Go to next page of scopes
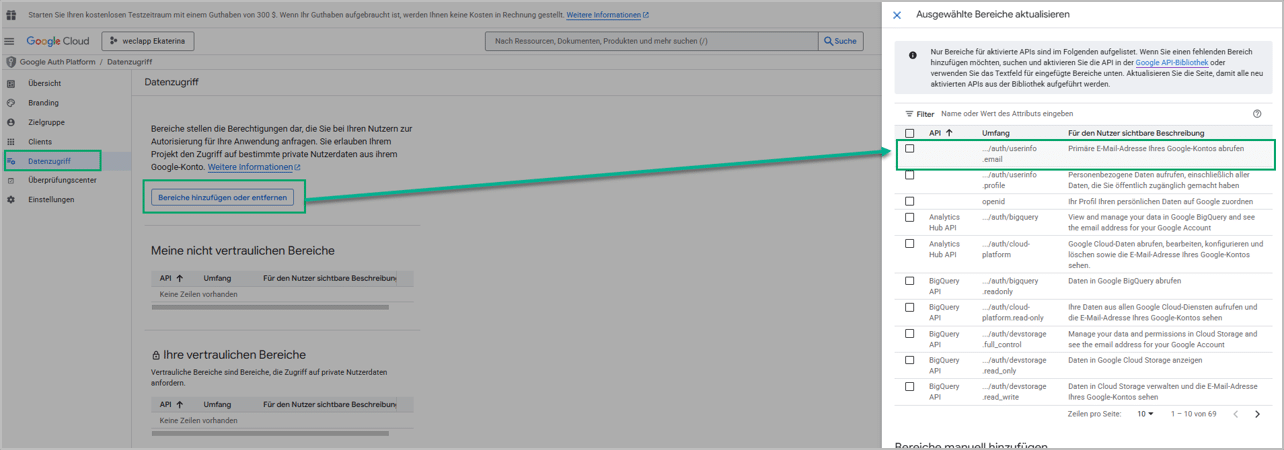 (1257, 414)
